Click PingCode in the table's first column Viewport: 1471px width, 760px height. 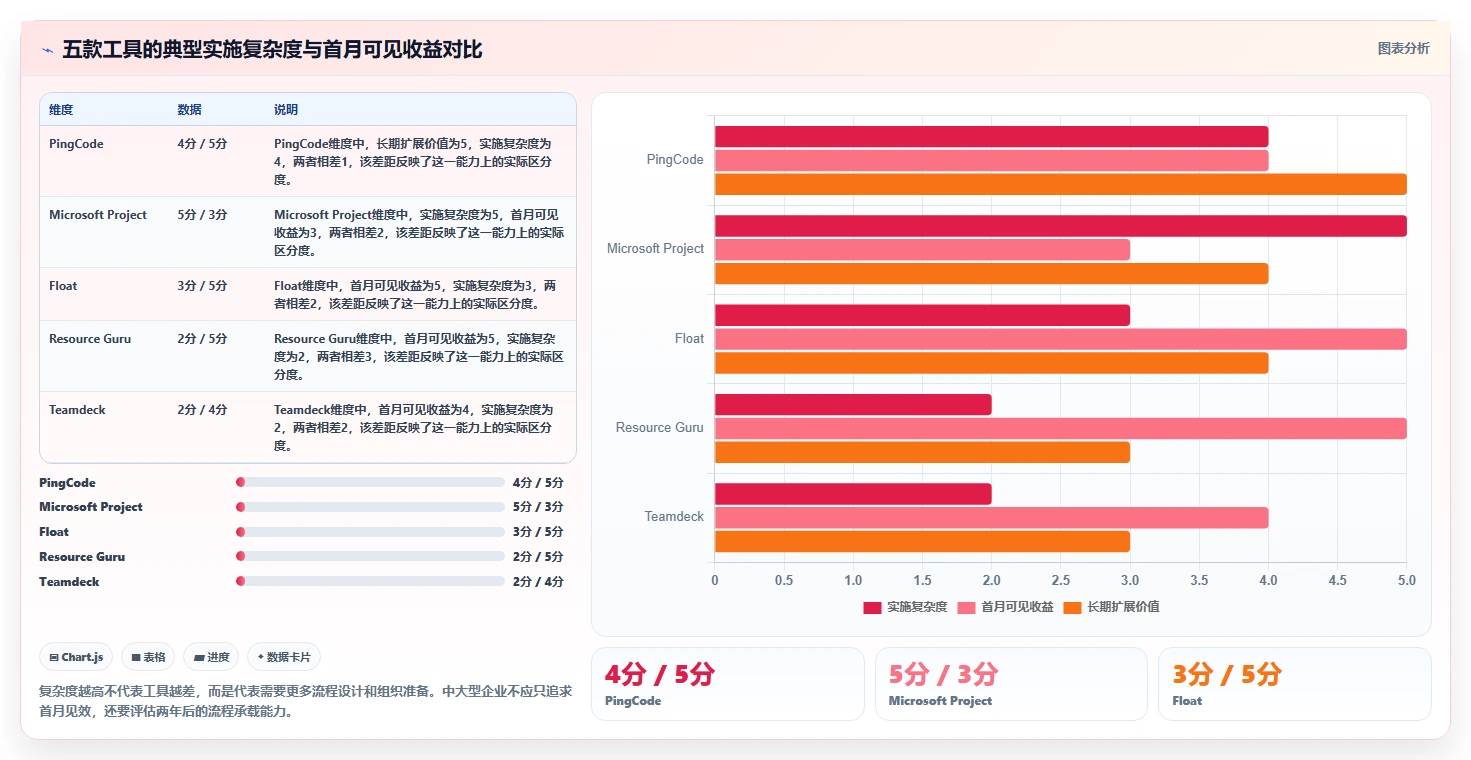click(76, 144)
